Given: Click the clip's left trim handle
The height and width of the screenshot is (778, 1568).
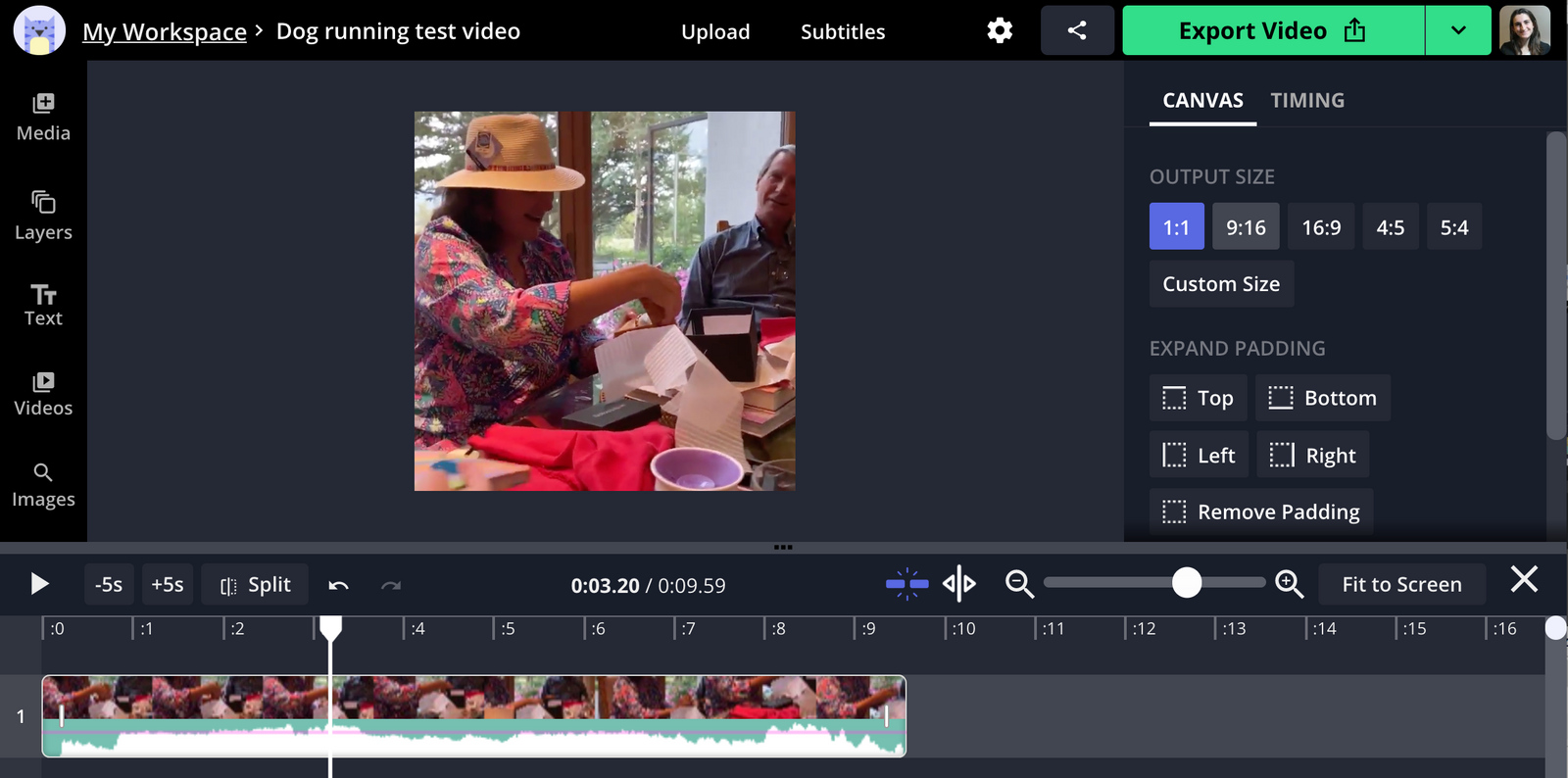Looking at the screenshot, I should (x=61, y=716).
